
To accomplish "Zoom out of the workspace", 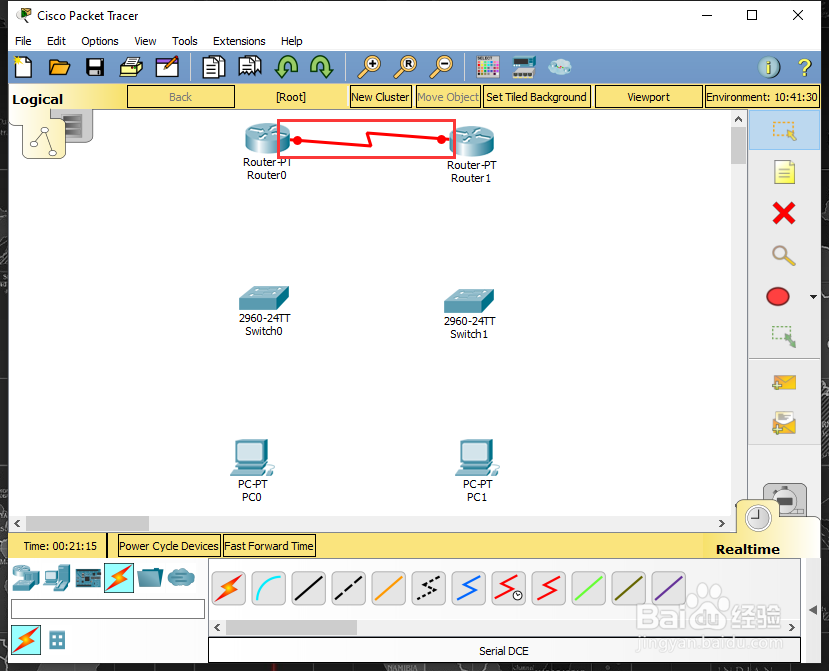I will pyautogui.click(x=441, y=67).
